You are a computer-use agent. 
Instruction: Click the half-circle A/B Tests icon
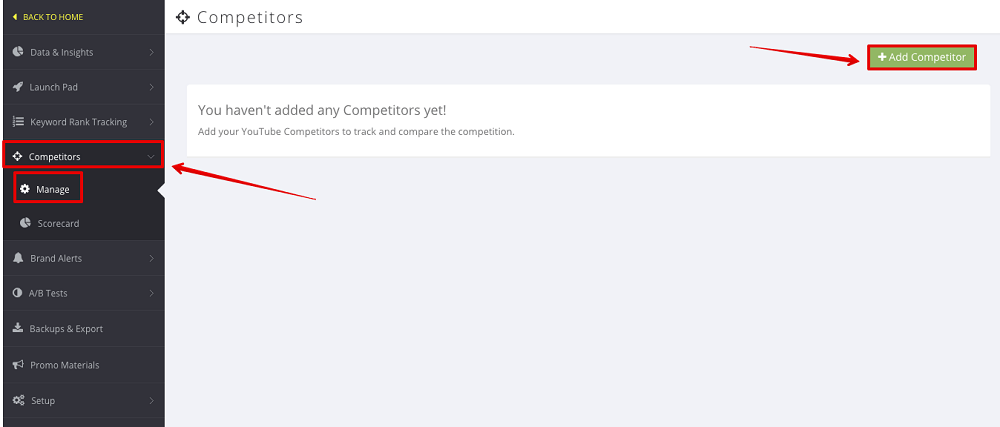18,293
